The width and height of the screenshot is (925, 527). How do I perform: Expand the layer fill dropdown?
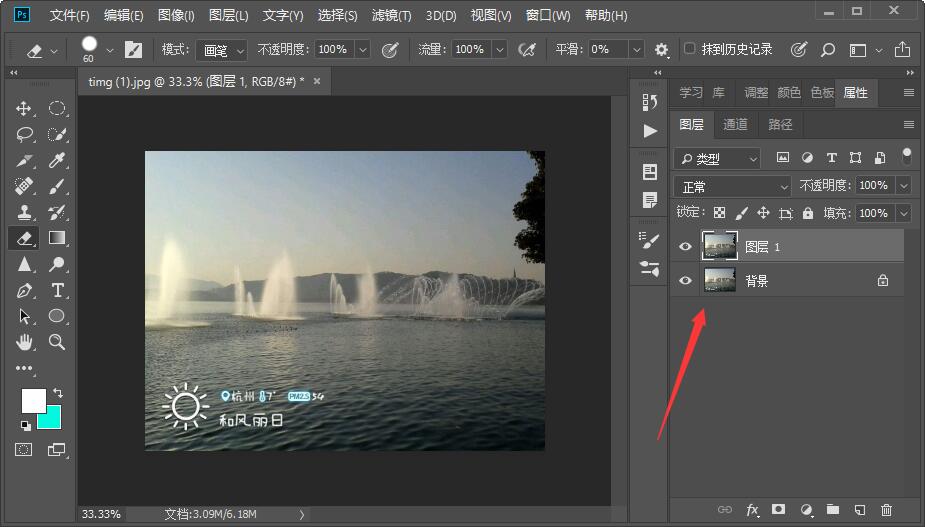[x=904, y=213]
